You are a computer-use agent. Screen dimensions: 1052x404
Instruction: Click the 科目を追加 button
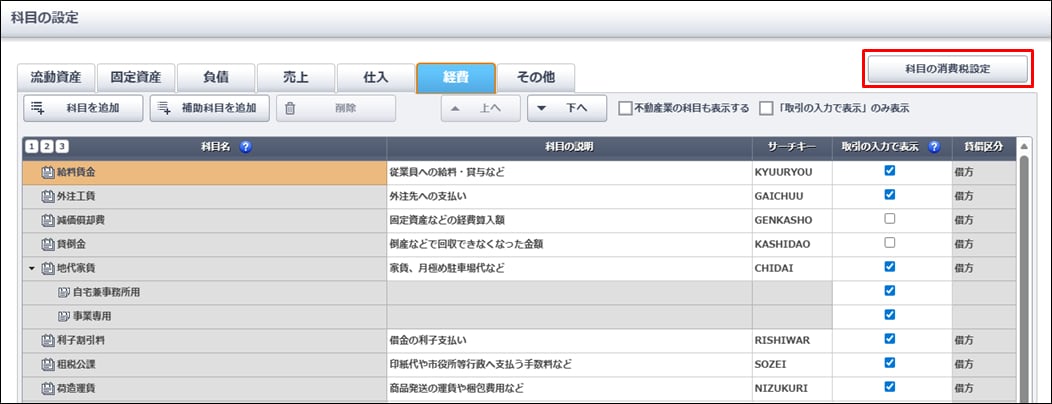(83, 108)
